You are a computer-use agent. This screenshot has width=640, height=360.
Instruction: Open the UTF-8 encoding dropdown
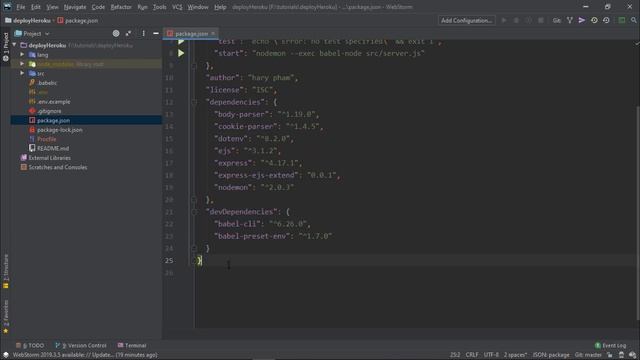491,355
